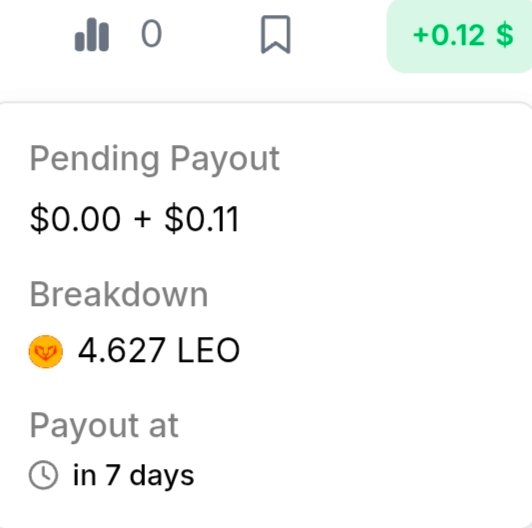Click the Payout word in Pending Payout
The width and height of the screenshot is (532, 528).
(x=225, y=159)
